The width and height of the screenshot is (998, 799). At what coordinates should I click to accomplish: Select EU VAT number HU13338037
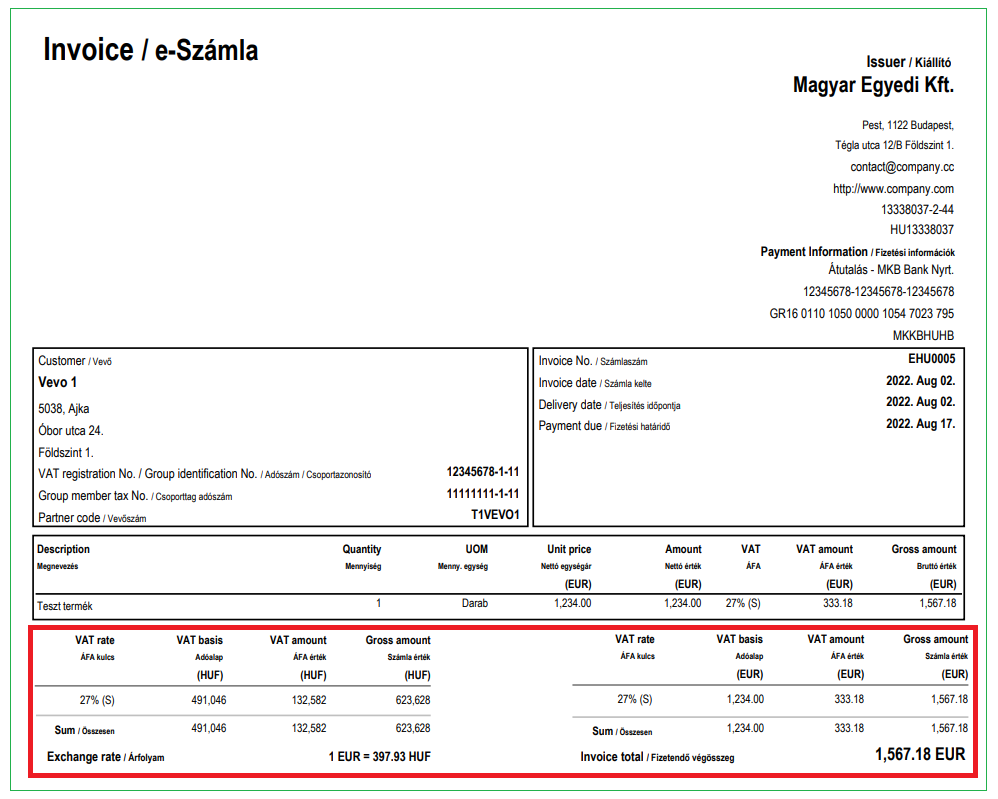click(x=922, y=229)
